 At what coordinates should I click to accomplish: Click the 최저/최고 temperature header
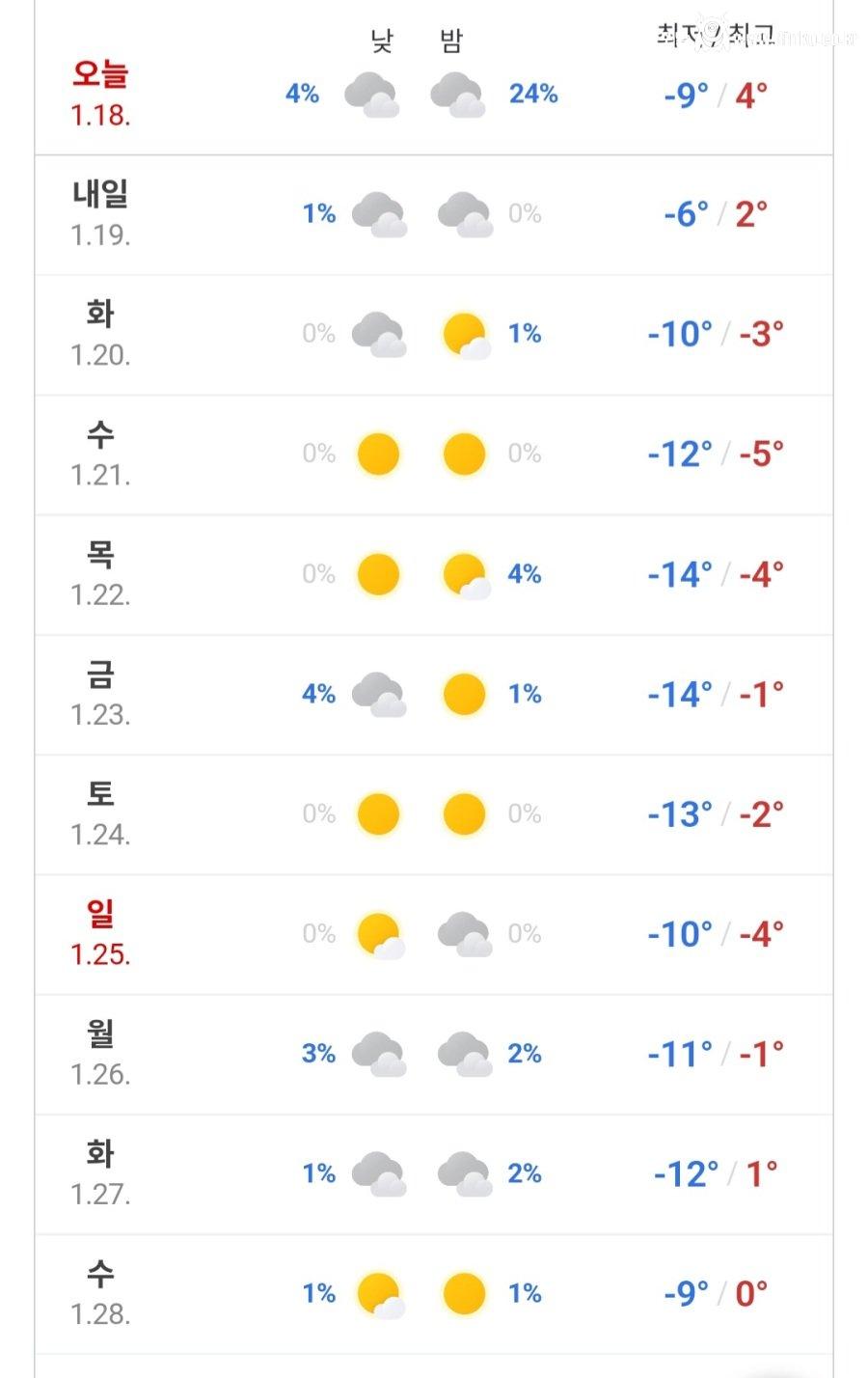coord(715,37)
